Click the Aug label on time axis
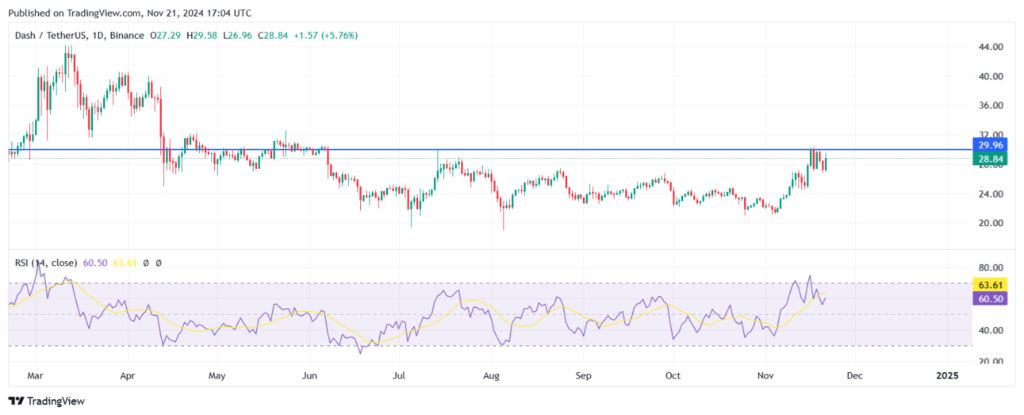 [491, 376]
